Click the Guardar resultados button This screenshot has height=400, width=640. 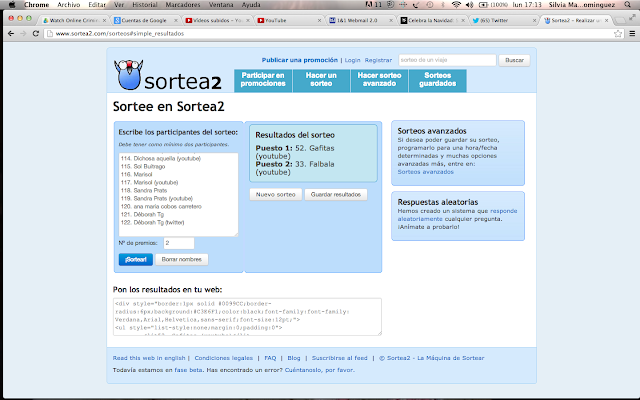[x=336, y=195]
